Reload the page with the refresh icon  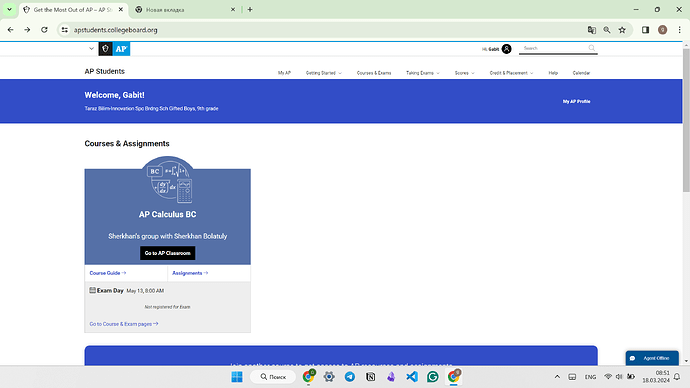(x=44, y=30)
